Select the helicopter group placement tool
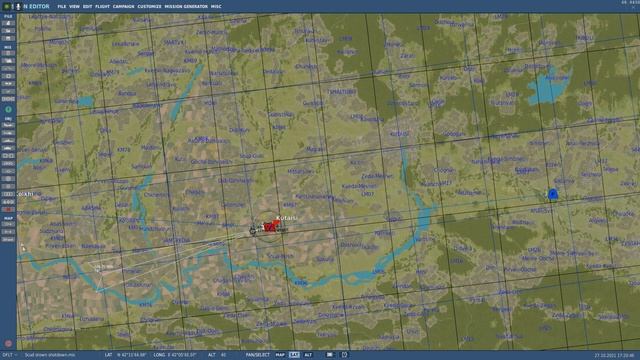Viewport: 640px width, 360px height. click(8, 133)
